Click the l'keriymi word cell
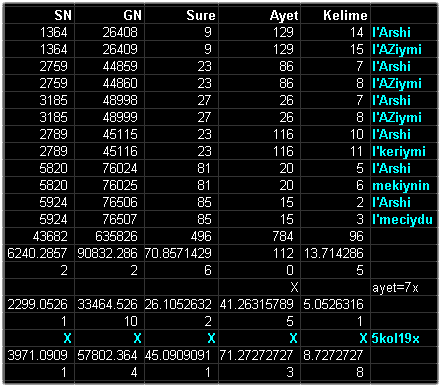 (404, 151)
